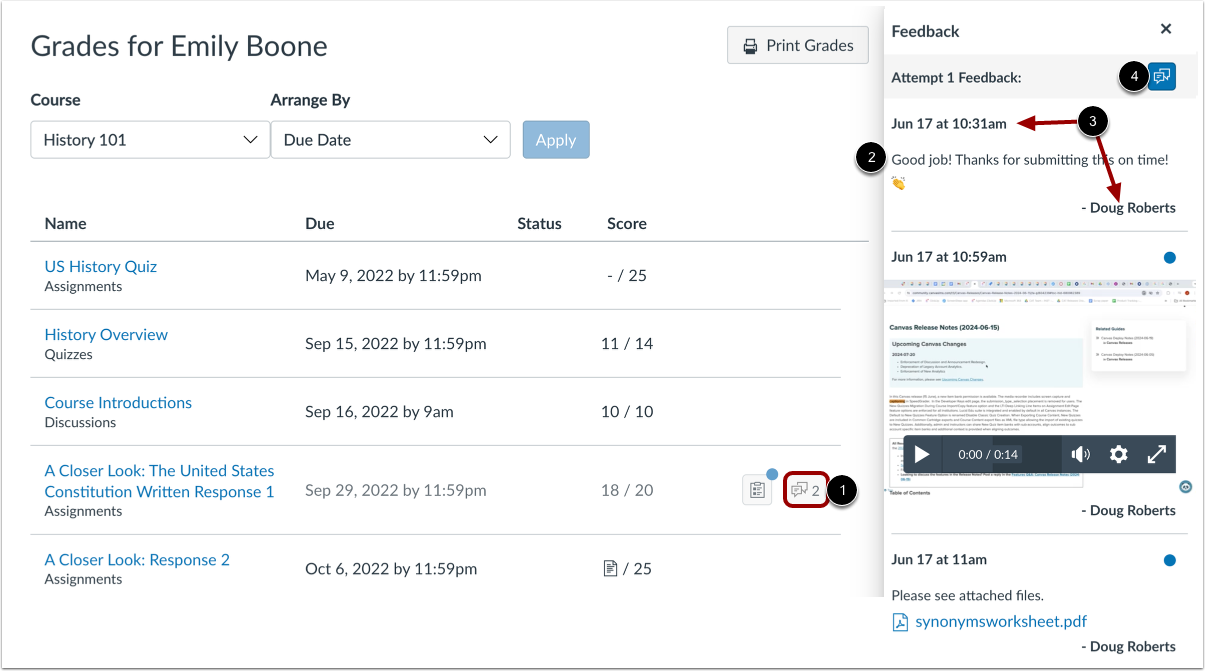Open the US History Quiz assignment

point(100,266)
